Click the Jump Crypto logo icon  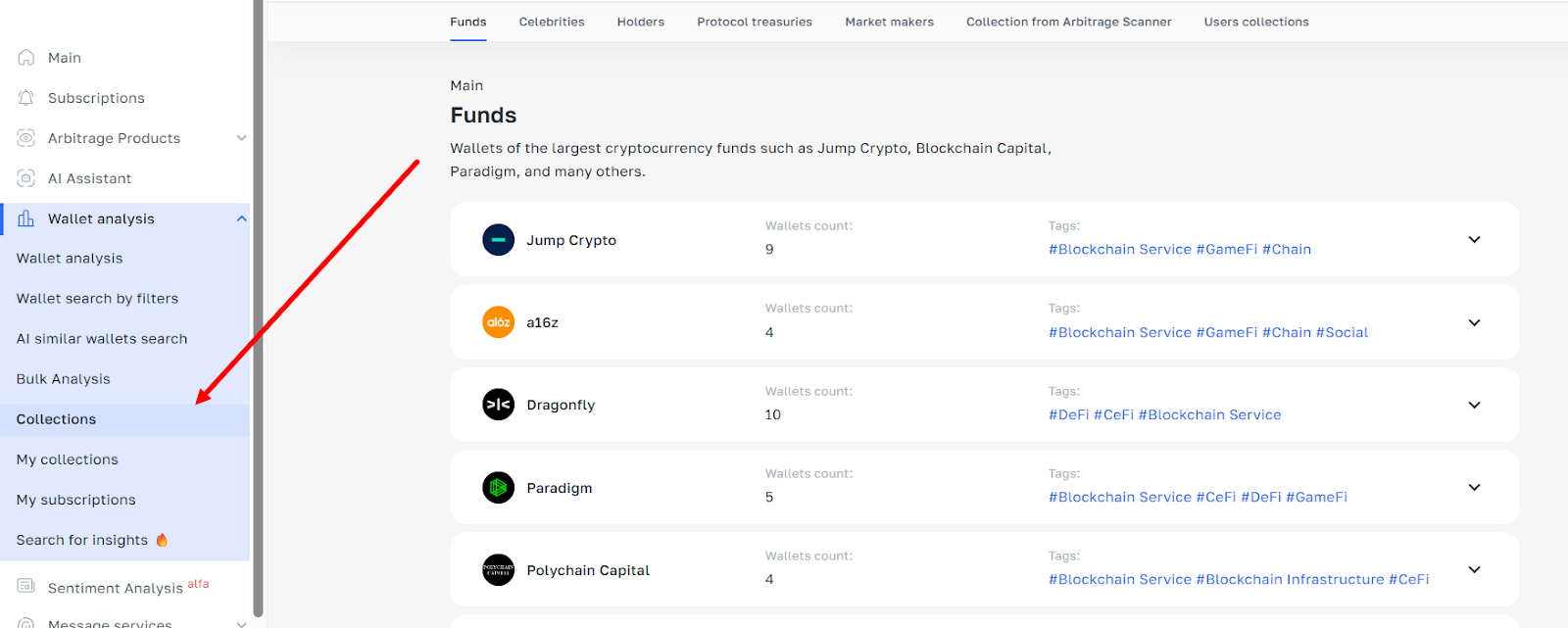pos(498,240)
